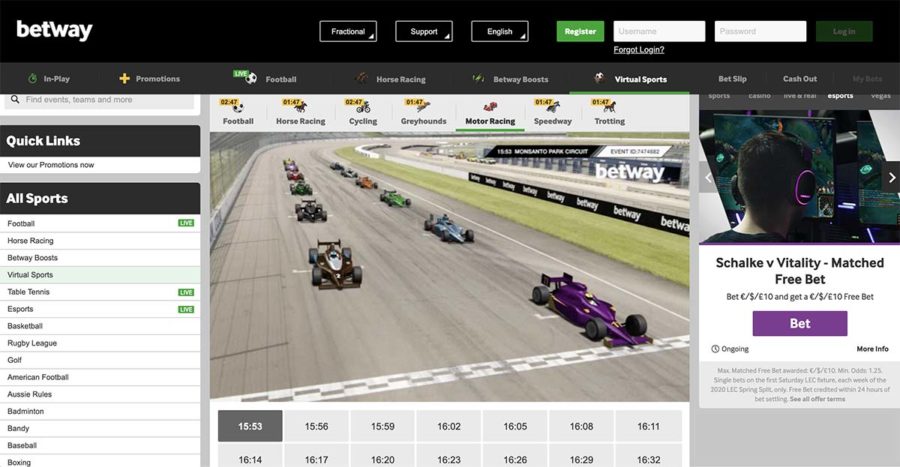The width and height of the screenshot is (900, 467).
Task: Click the green Register button
Action: pos(580,31)
